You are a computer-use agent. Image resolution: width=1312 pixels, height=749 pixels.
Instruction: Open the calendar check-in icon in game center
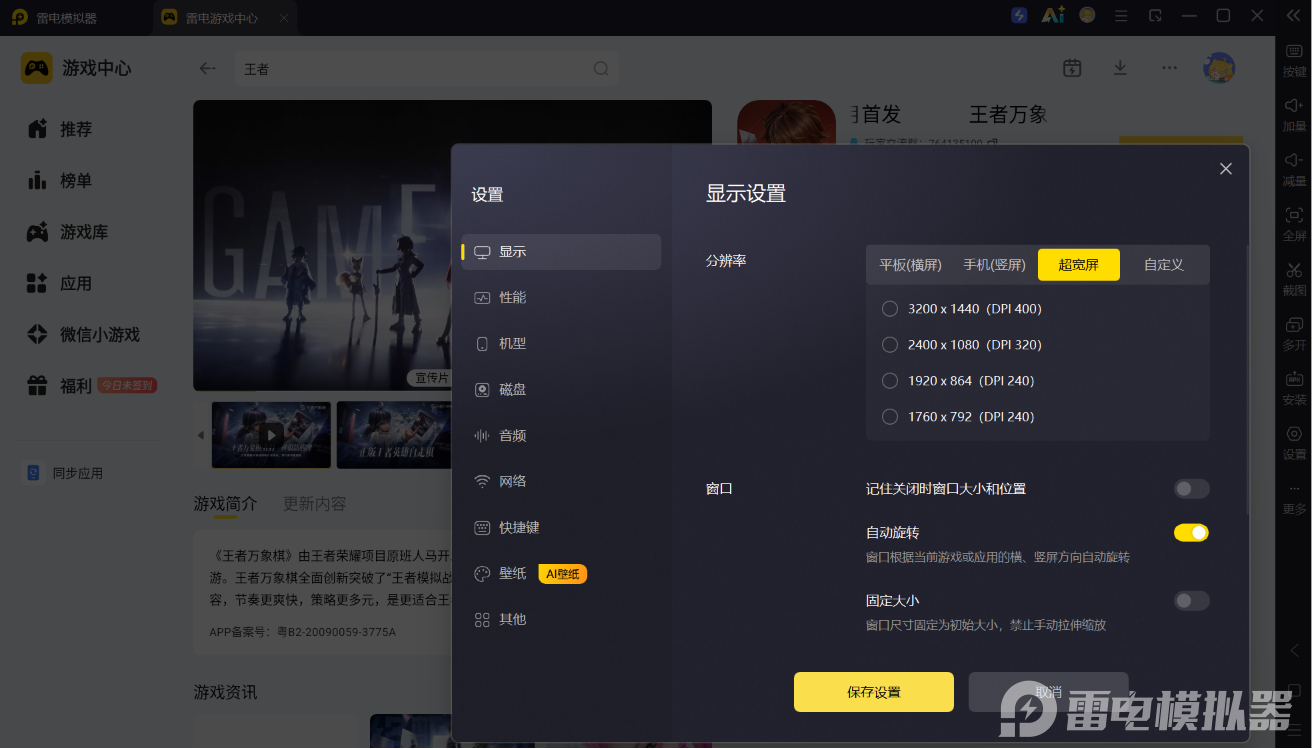click(1072, 68)
